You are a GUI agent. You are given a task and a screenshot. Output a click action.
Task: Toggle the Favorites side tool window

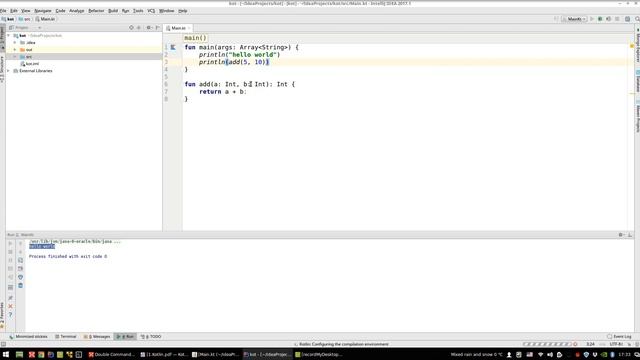[x=2, y=315]
